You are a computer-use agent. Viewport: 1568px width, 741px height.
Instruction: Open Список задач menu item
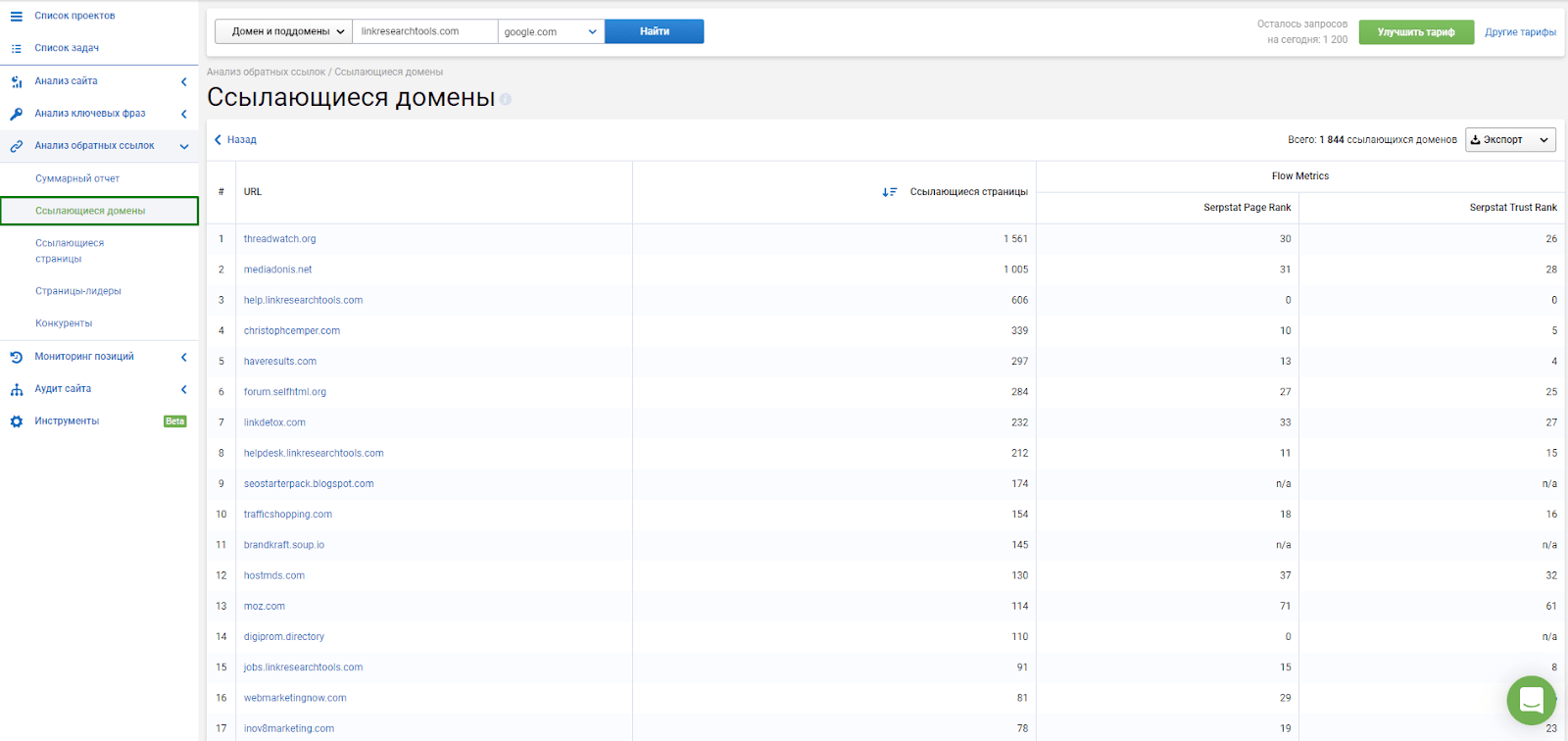pyautogui.click(x=67, y=48)
